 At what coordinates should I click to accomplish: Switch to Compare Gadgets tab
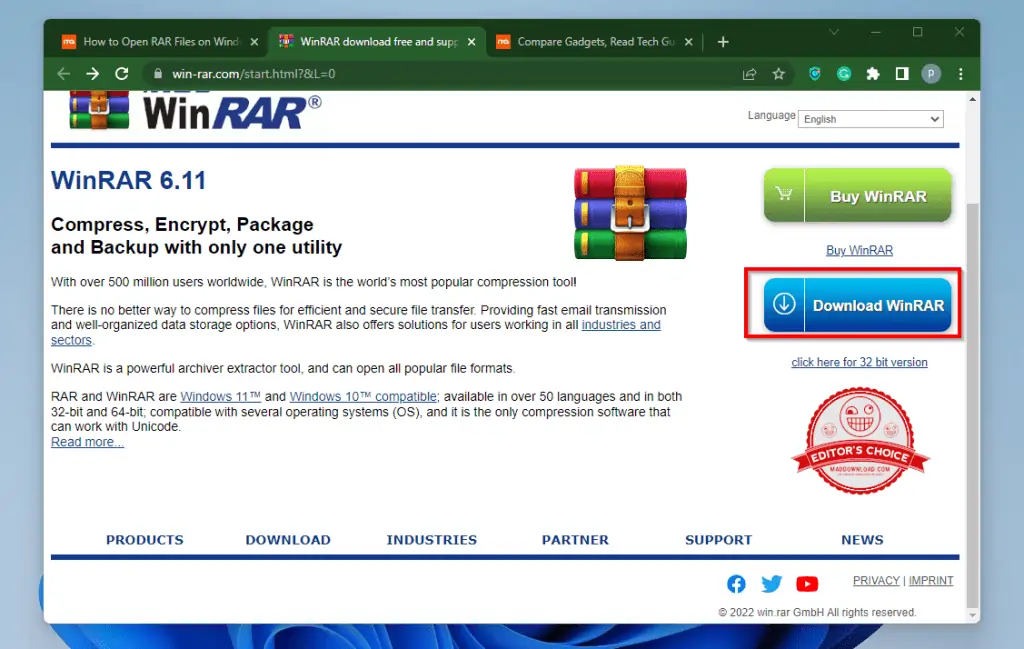pyautogui.click(x=594, y=42)
